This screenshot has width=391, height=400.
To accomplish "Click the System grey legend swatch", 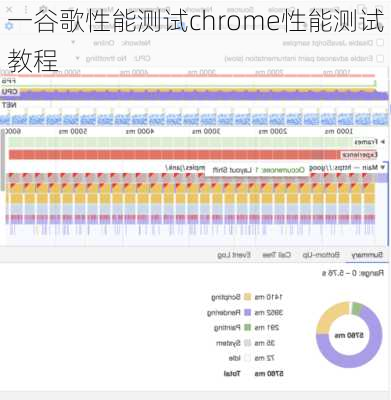I will (247, 343).
